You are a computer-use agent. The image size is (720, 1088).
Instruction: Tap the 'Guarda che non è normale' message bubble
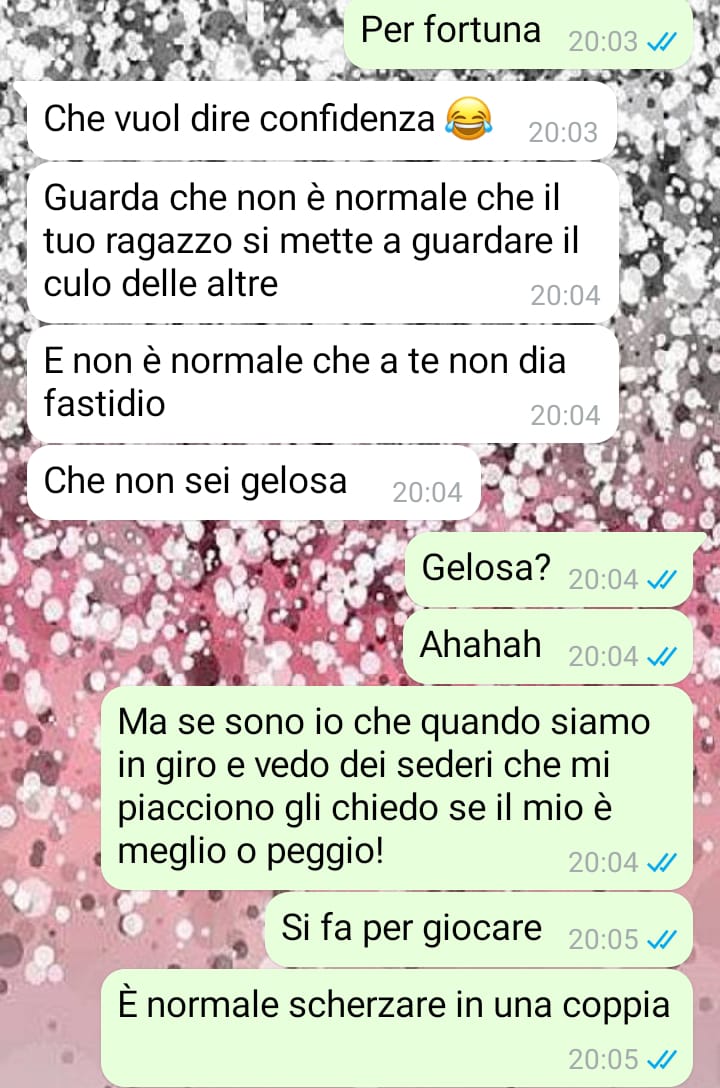point(323,243)
